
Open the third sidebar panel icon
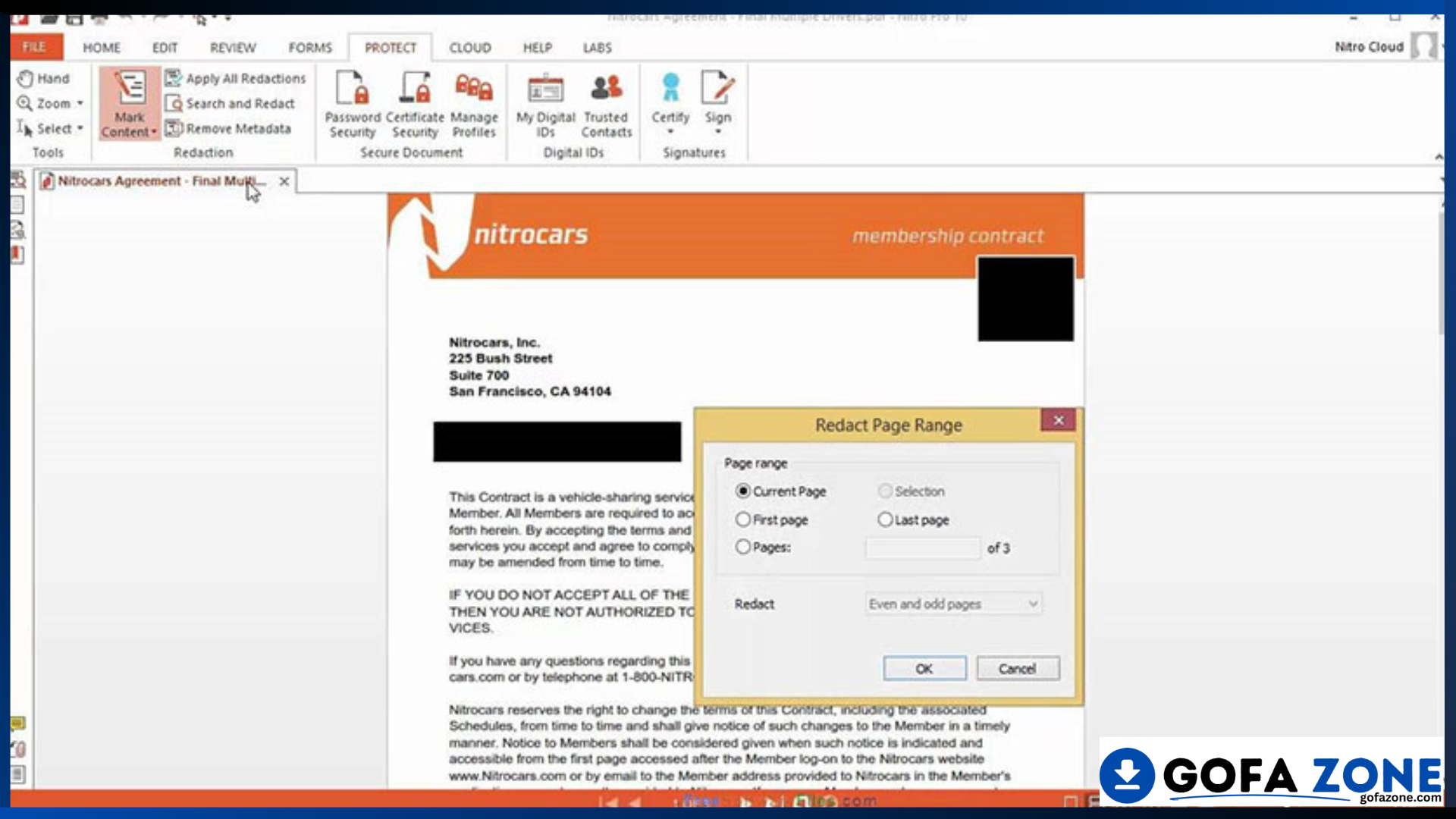tap(18, 230)
